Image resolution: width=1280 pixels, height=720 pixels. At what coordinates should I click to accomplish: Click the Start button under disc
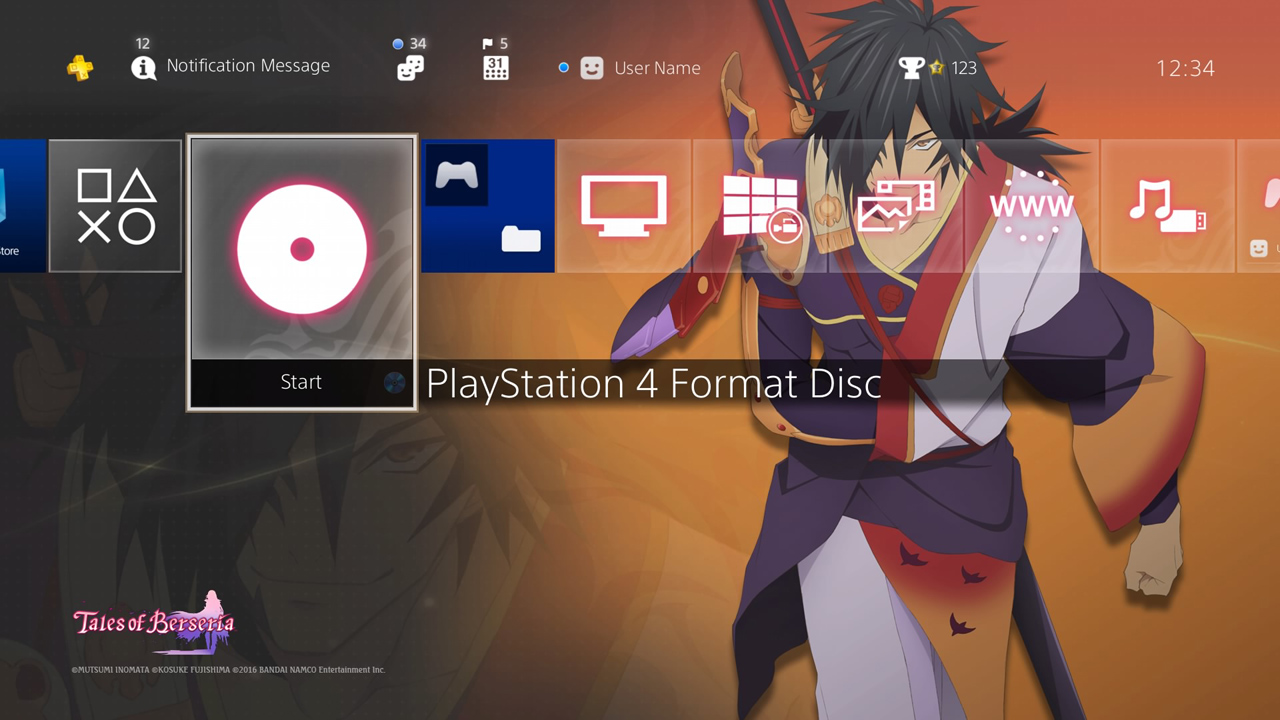301,382
